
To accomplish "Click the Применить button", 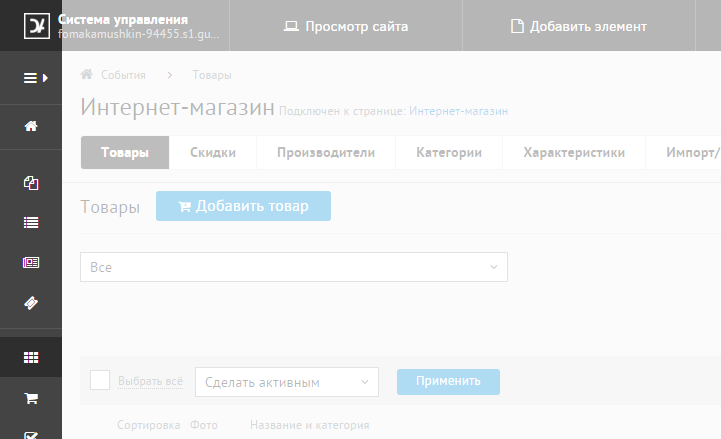I will tap(448, 382).
